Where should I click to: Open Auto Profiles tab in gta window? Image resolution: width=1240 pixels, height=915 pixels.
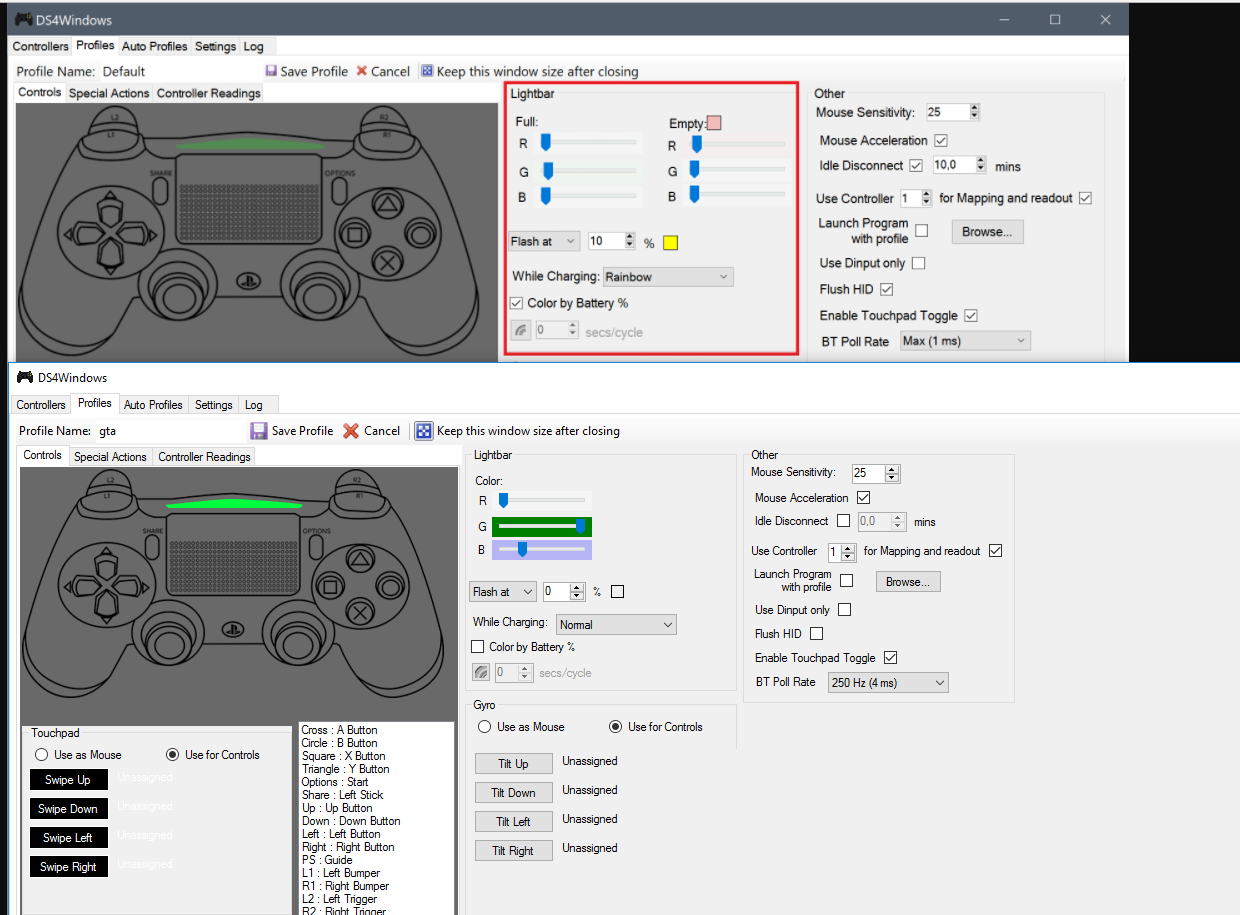coord(153,405)
